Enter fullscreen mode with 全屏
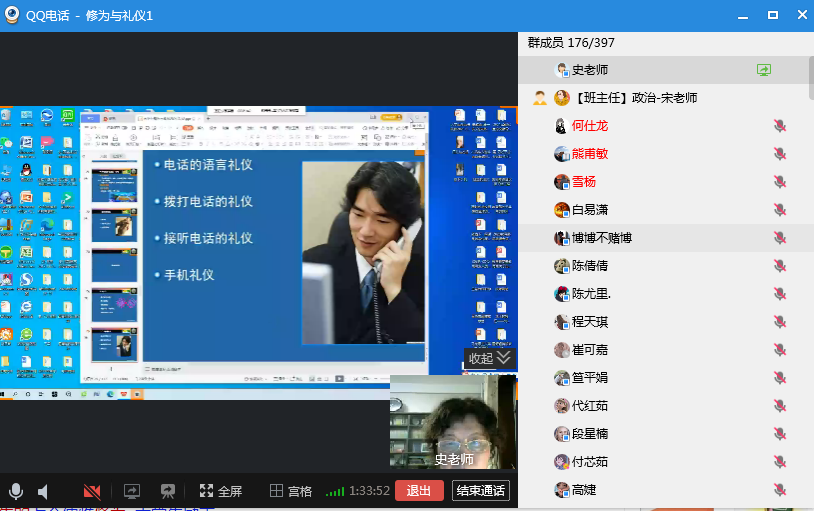814x511 pixels. [221, 491]
